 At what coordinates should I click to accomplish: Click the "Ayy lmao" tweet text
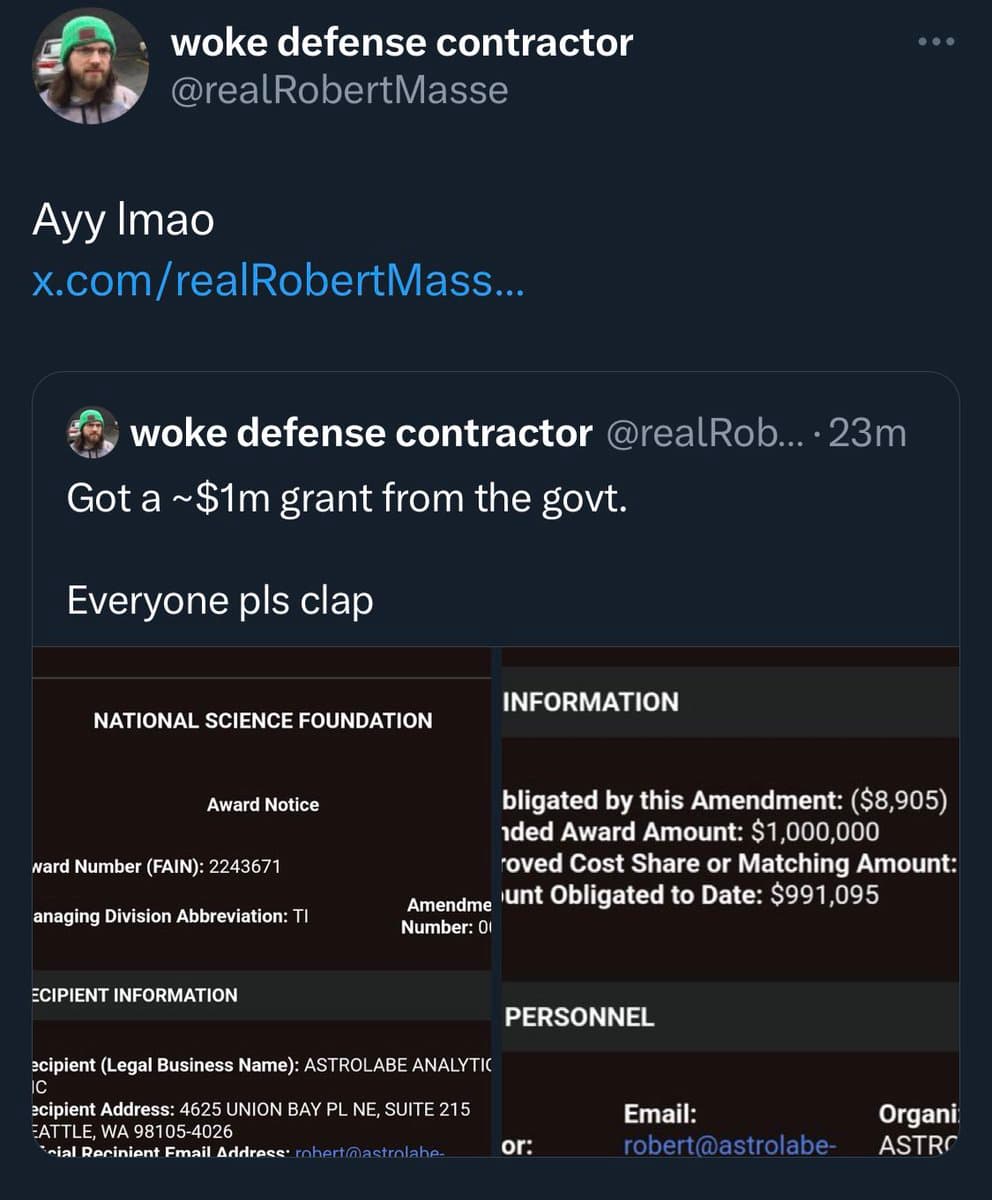tap(123, 219)
